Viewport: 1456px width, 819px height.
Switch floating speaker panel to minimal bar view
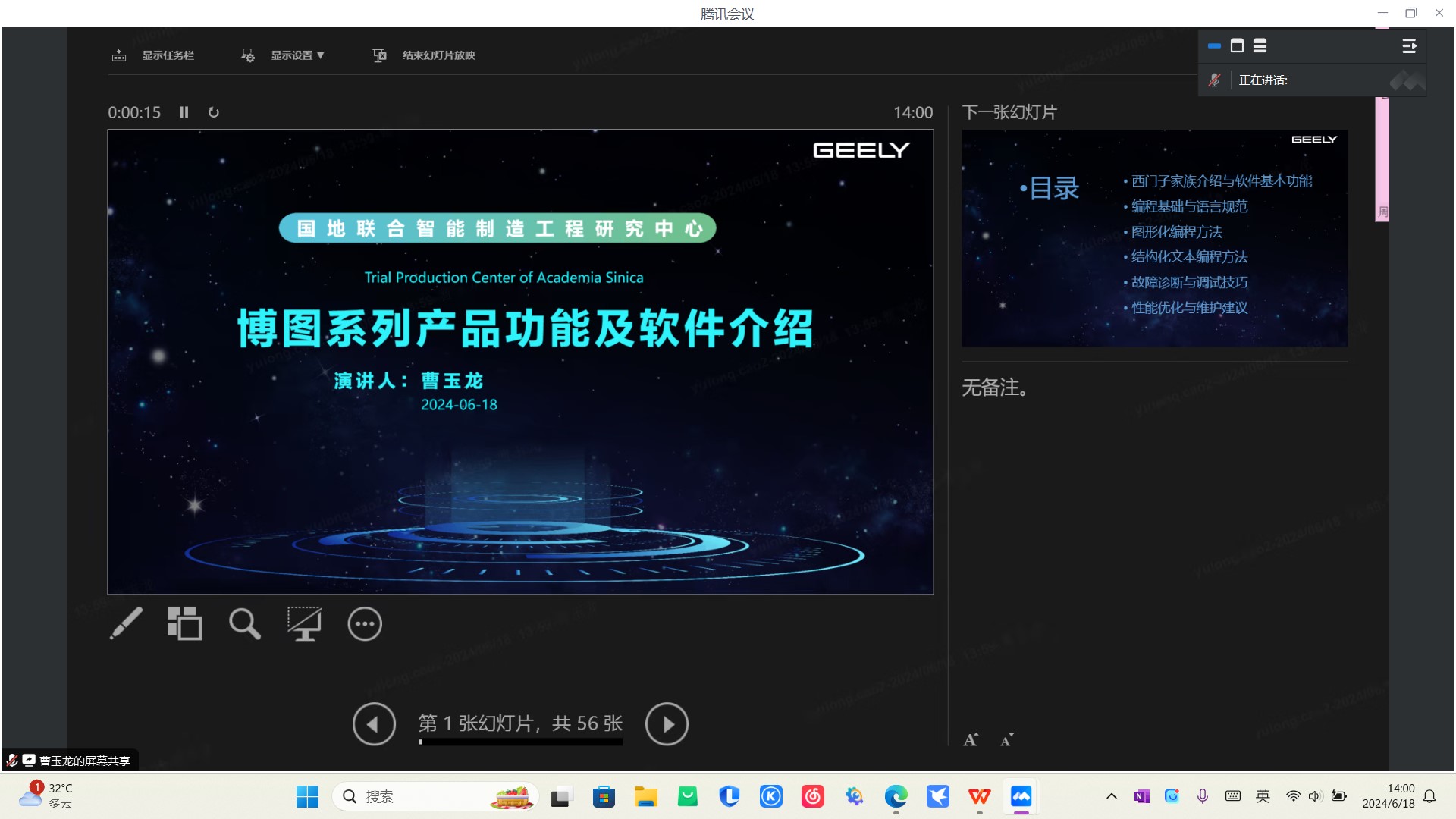[x=1214, y=46]
